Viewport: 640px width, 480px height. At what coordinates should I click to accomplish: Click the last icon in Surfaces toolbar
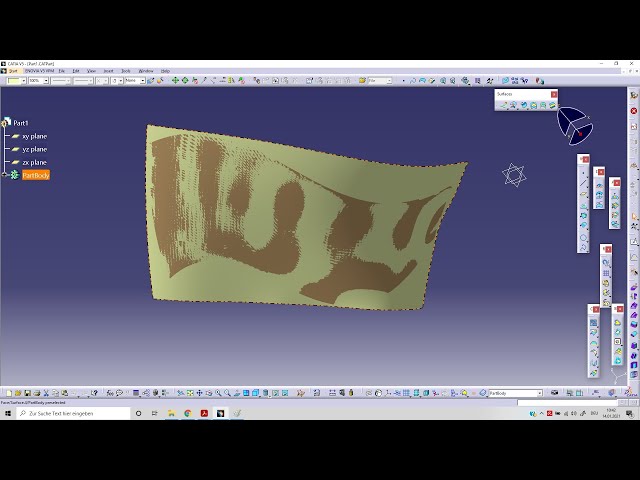point(552,105)
